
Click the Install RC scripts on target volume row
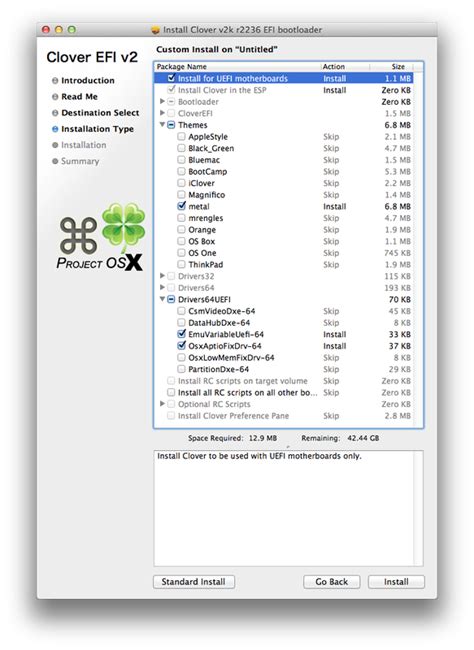(284, 381)
